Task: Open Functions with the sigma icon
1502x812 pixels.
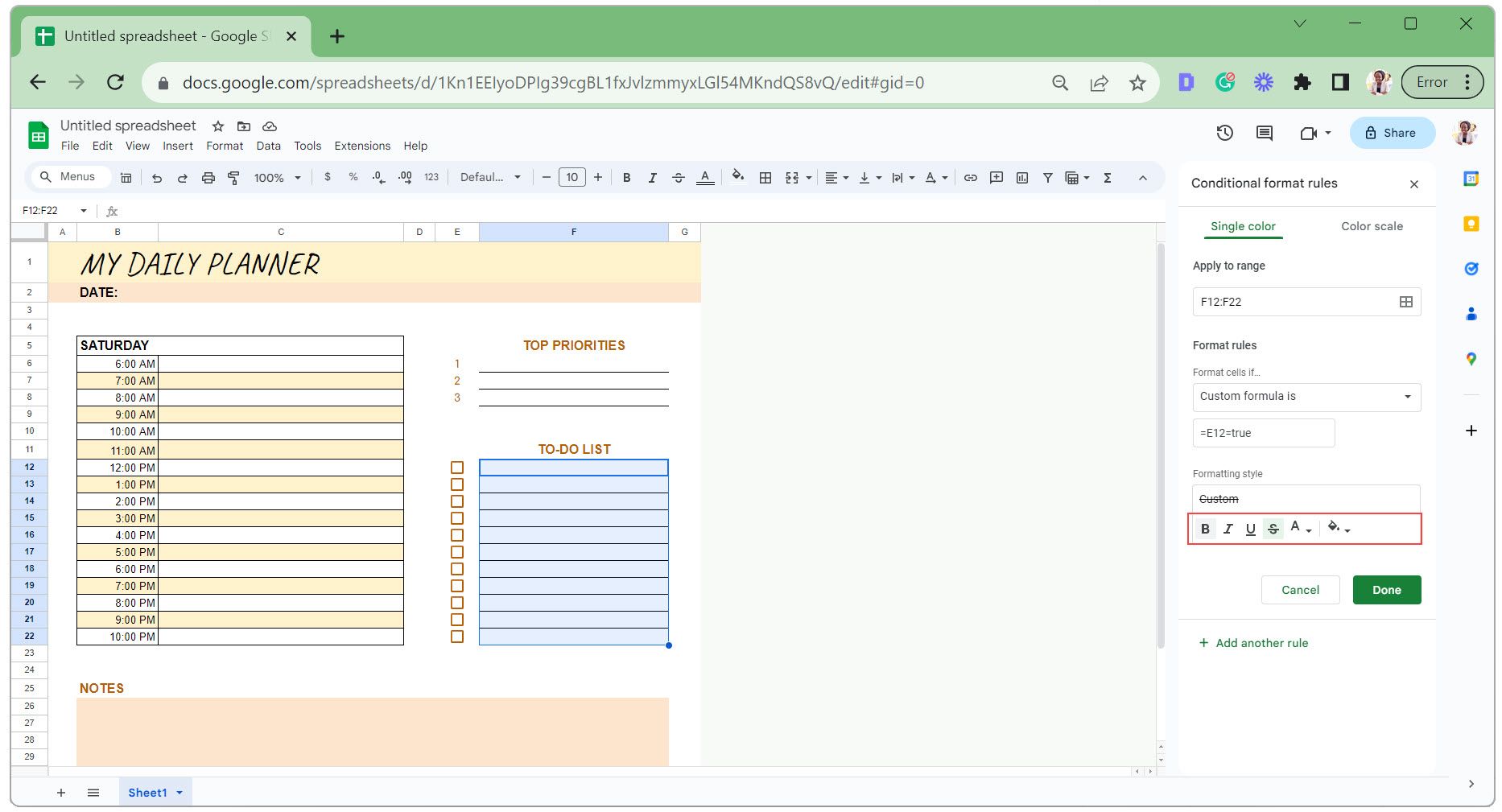Action: [1108, 177]
